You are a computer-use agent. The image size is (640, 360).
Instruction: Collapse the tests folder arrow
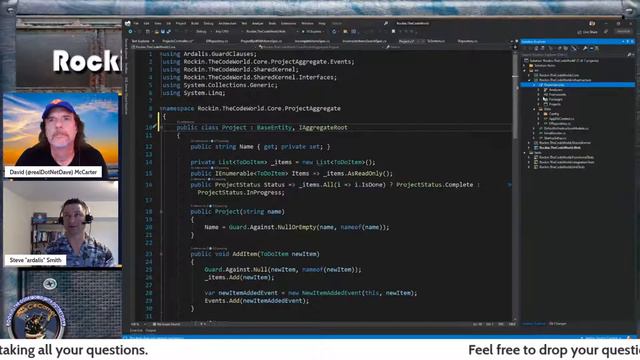[x=524, y=153]
